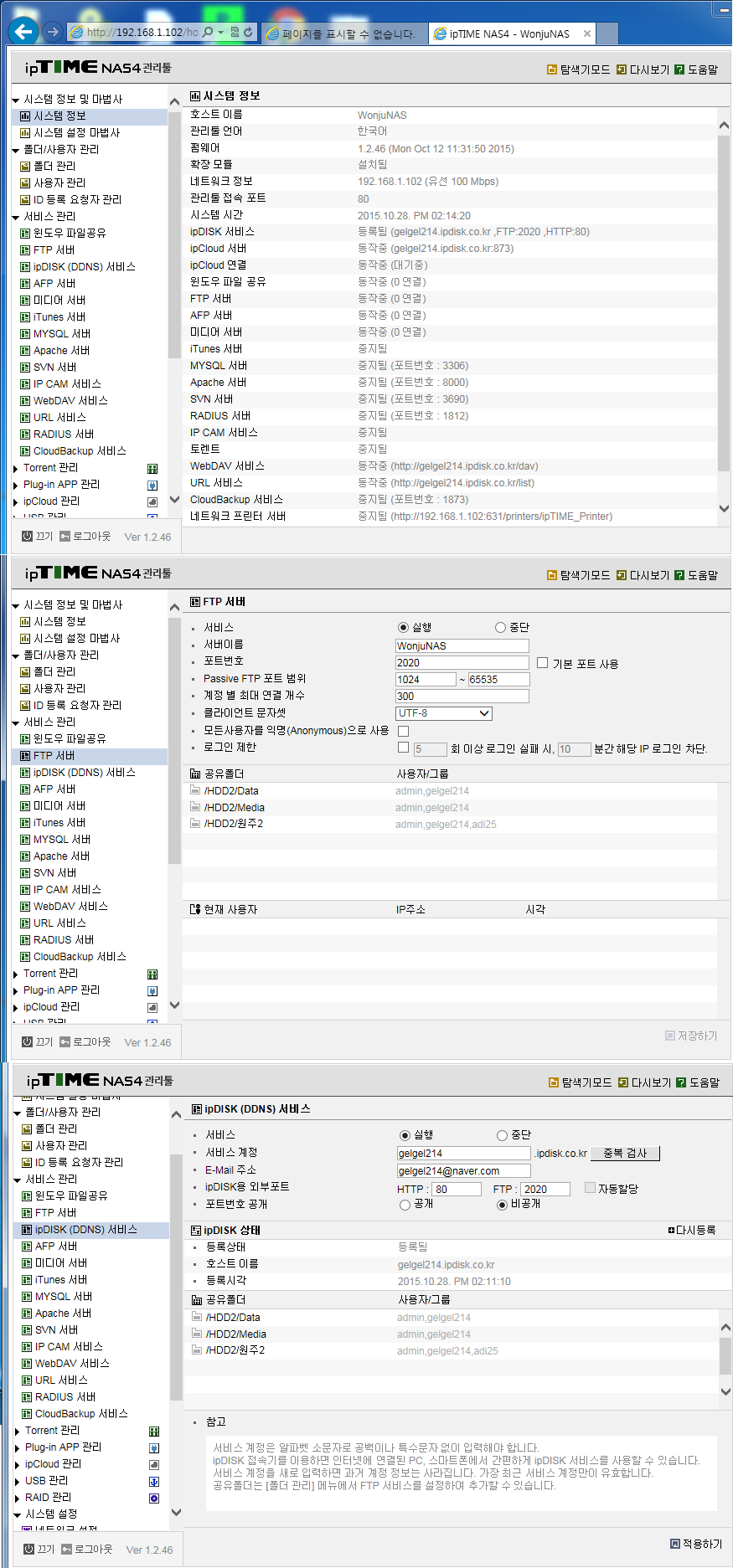Toggle the 자동할당 checkbox

coord(591,1188)
